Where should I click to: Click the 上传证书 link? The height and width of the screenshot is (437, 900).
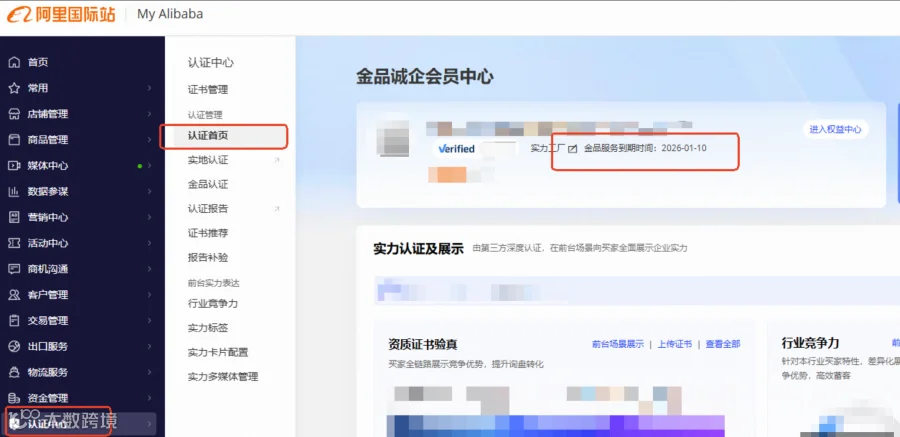coord(674,344)
